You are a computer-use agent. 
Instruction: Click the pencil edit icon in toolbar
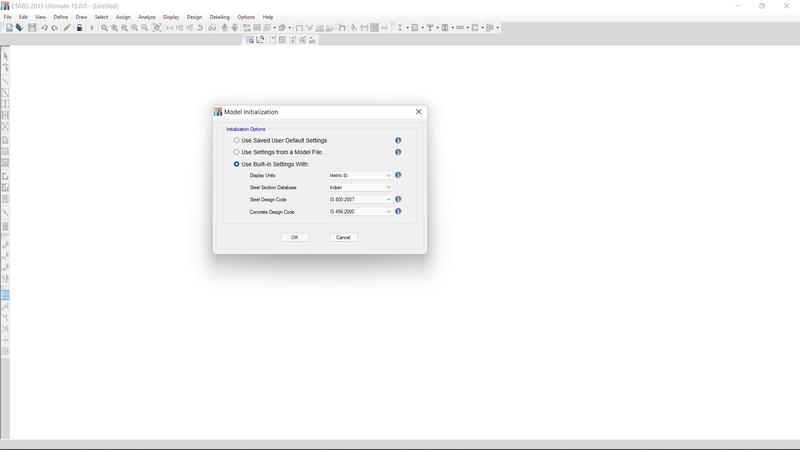coord(67,28)
